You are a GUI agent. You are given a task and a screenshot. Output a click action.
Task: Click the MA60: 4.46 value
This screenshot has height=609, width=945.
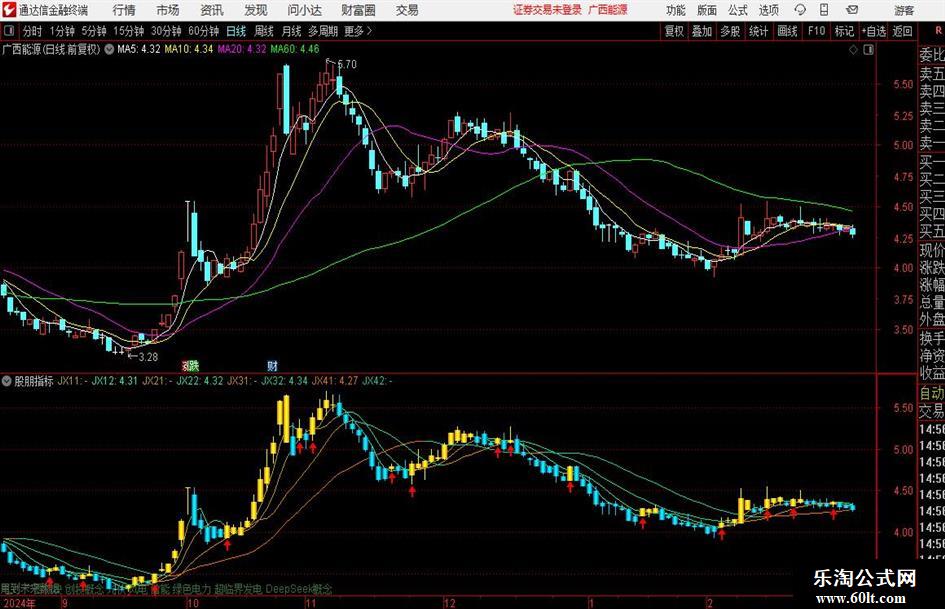coord(295,49)
